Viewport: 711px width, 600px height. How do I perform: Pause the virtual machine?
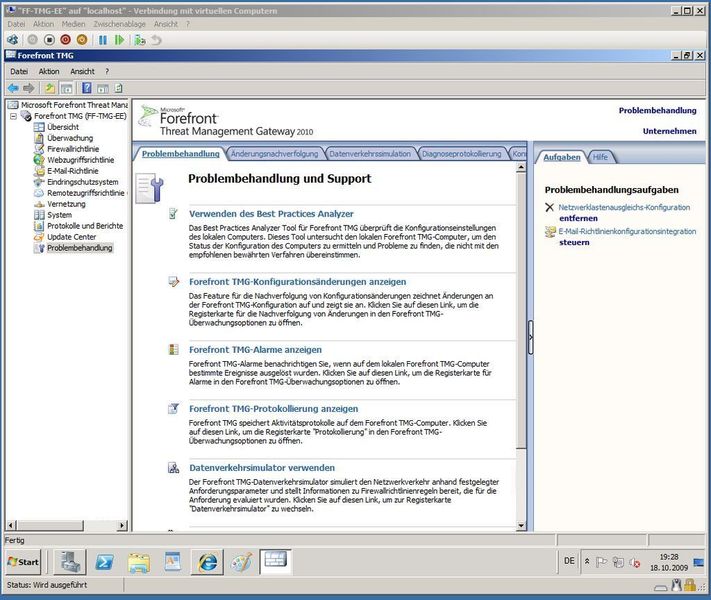click(103, 40)
